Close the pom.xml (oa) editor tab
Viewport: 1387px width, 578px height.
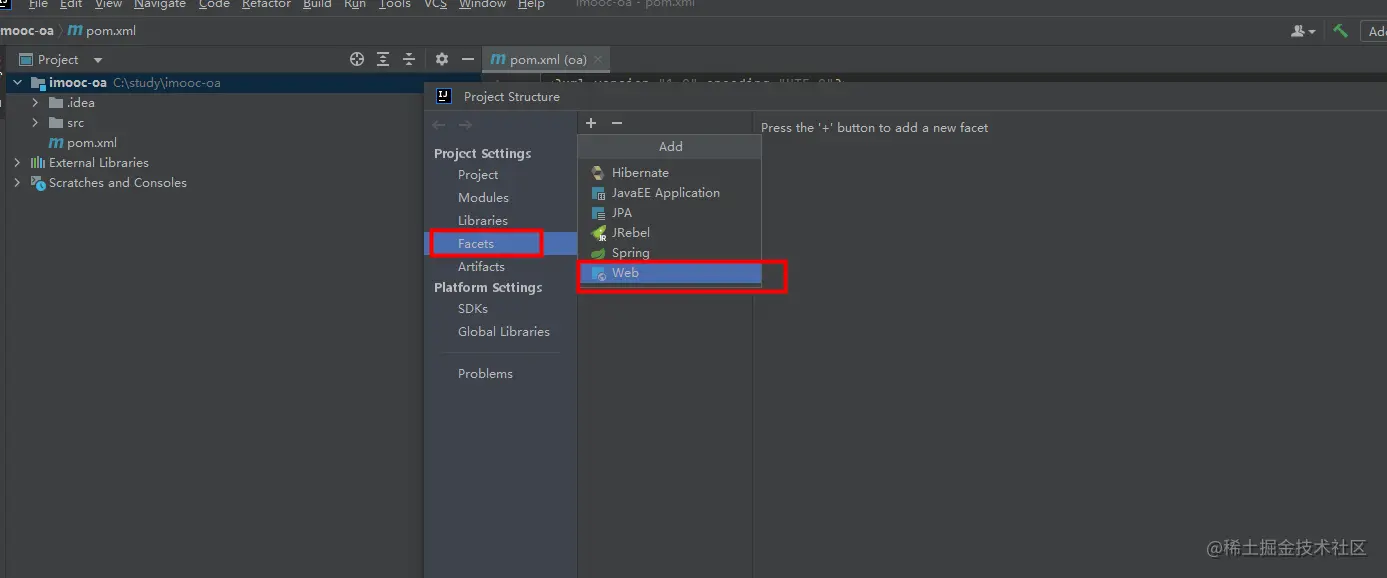tap(599, 60)
